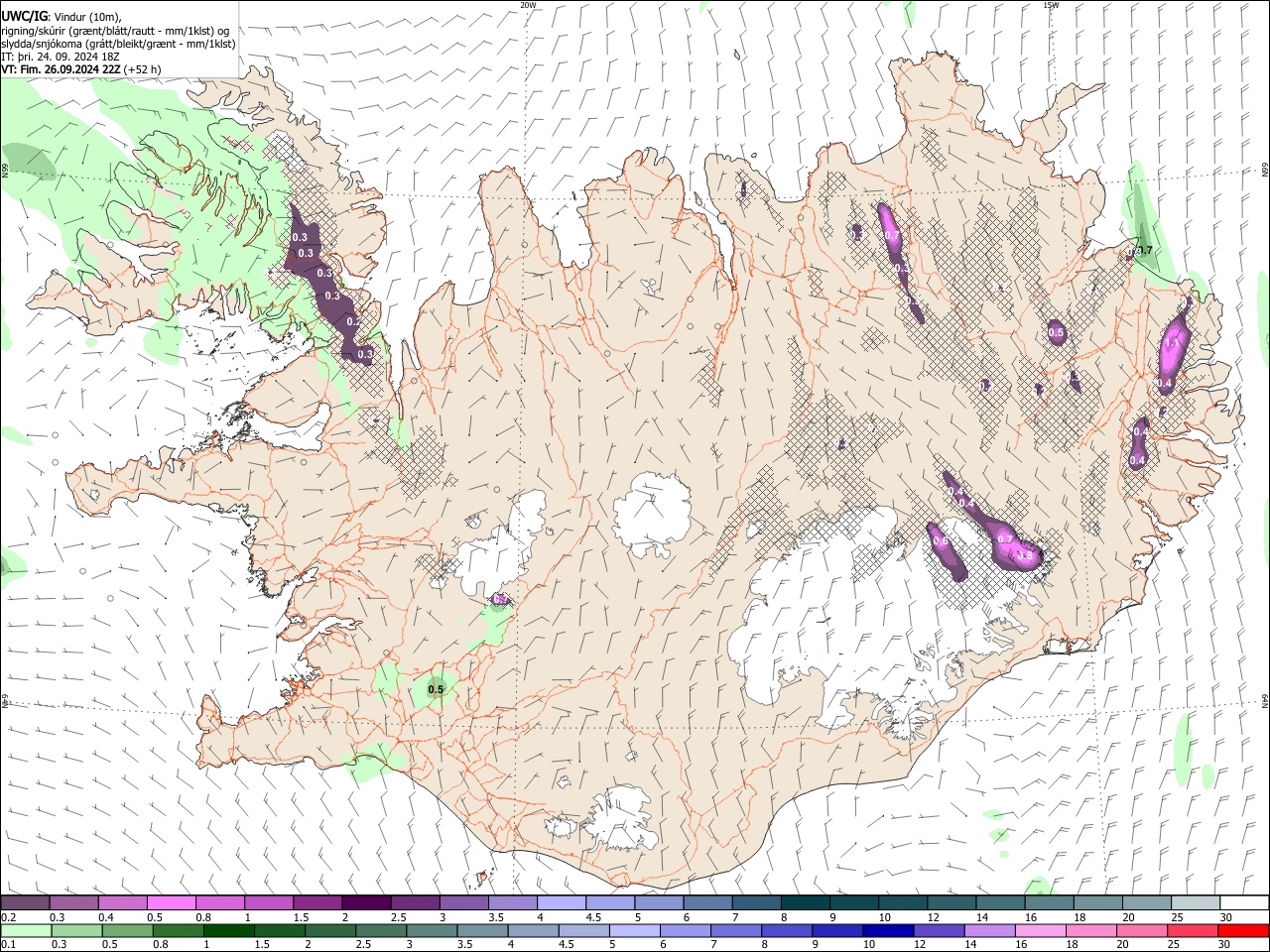
Task: Select the bright pink swatch between 0.5 and 0.8
Action: tap(172, 902)
